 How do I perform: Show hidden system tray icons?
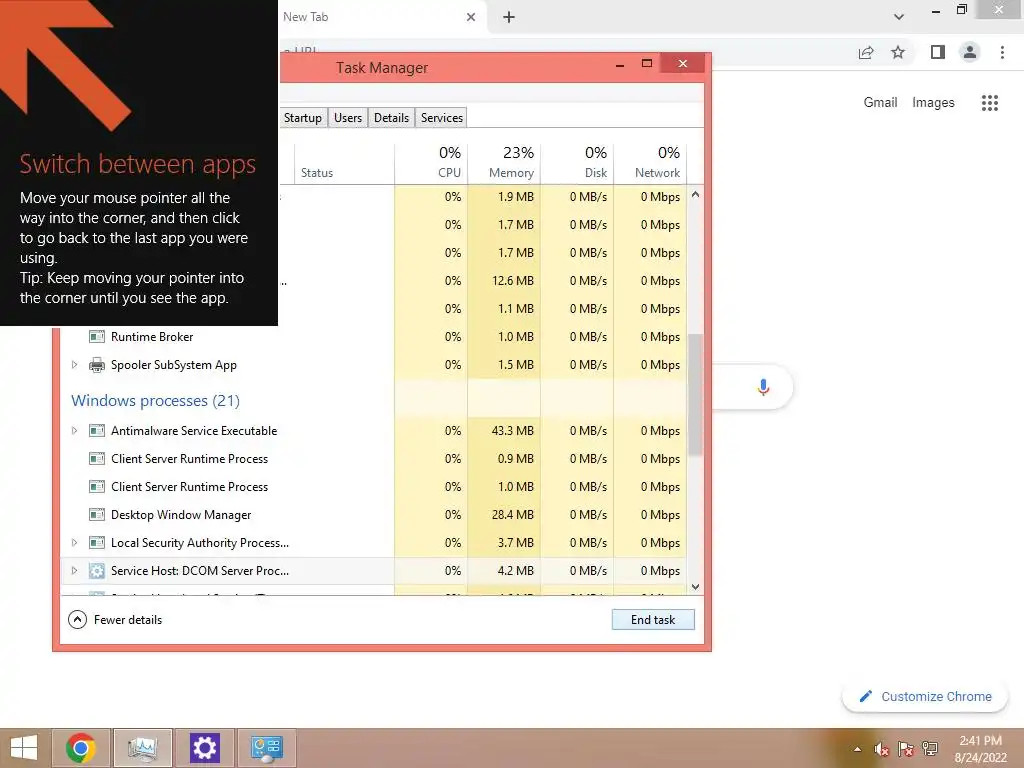857,749
